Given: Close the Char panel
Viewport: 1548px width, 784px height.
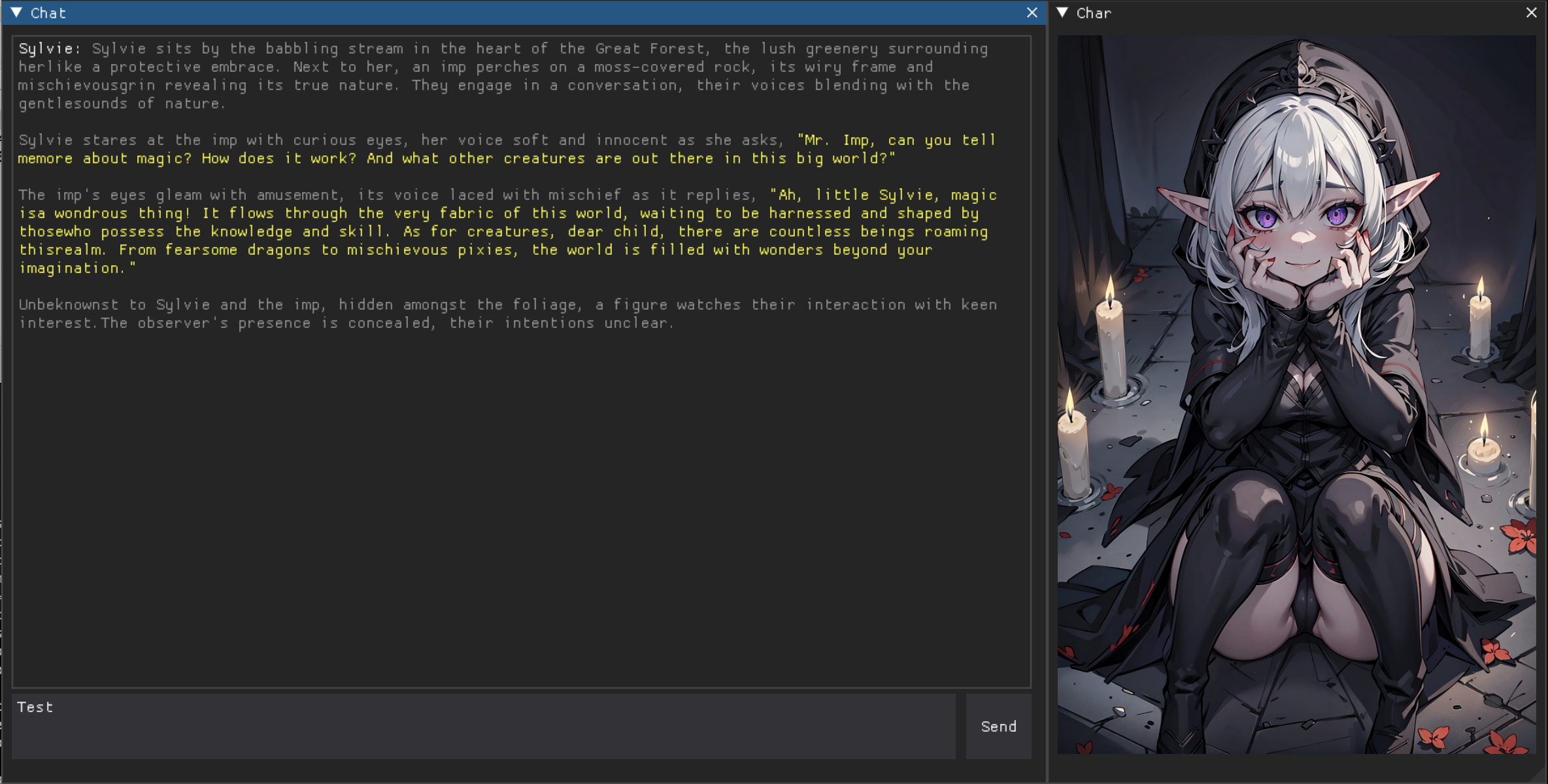Looking at the screenshot, I should (x=1532, y=12).
